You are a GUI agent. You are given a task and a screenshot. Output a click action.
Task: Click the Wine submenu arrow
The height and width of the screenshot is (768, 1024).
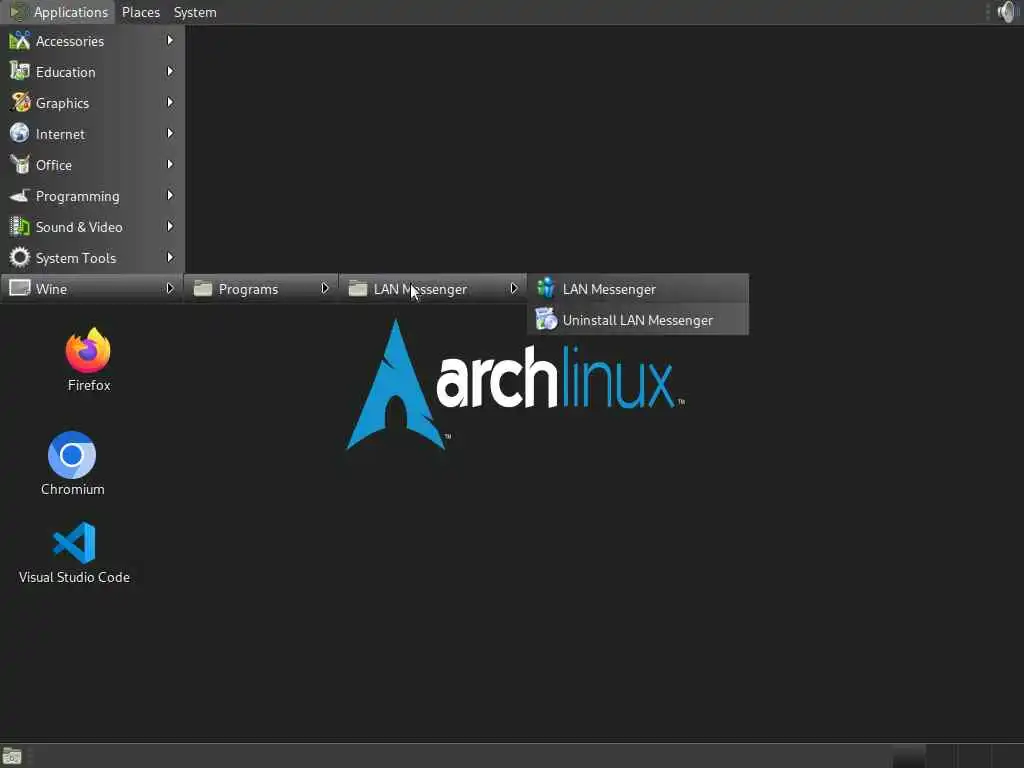click(x=170, y=288)
